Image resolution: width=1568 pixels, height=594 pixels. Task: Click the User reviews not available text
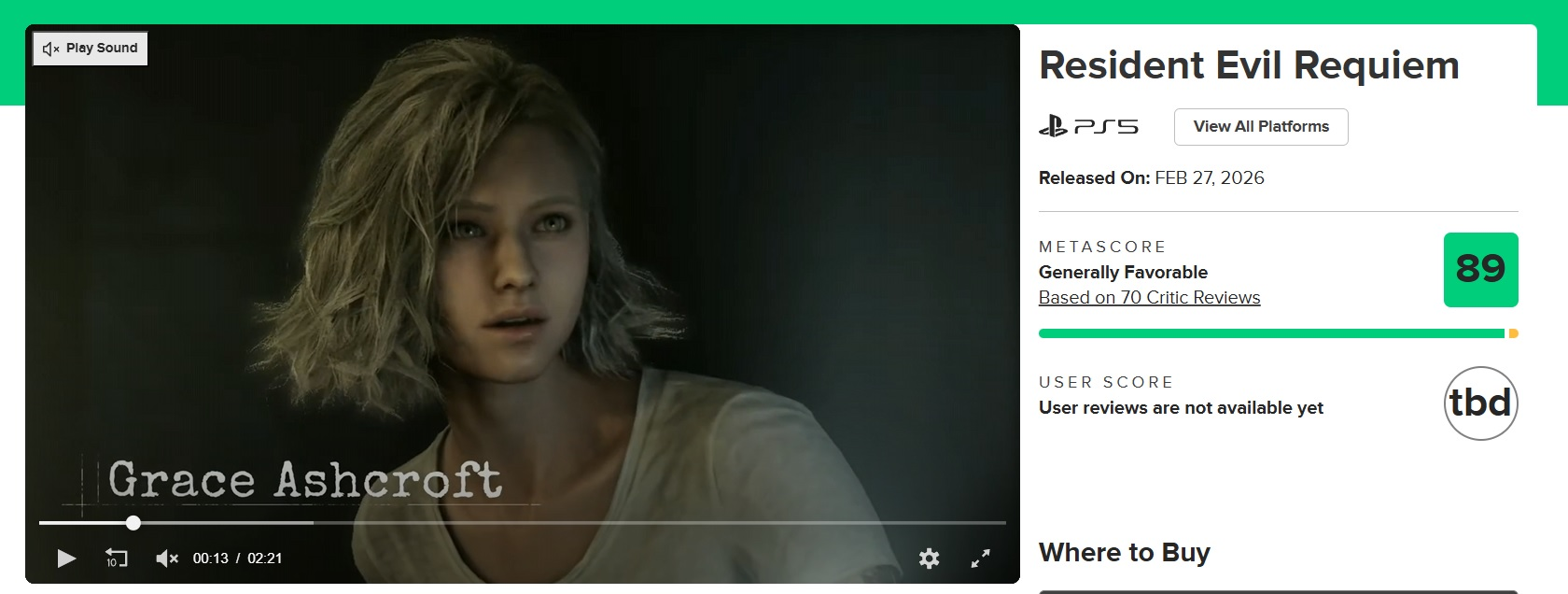[x=1181, y=408]
